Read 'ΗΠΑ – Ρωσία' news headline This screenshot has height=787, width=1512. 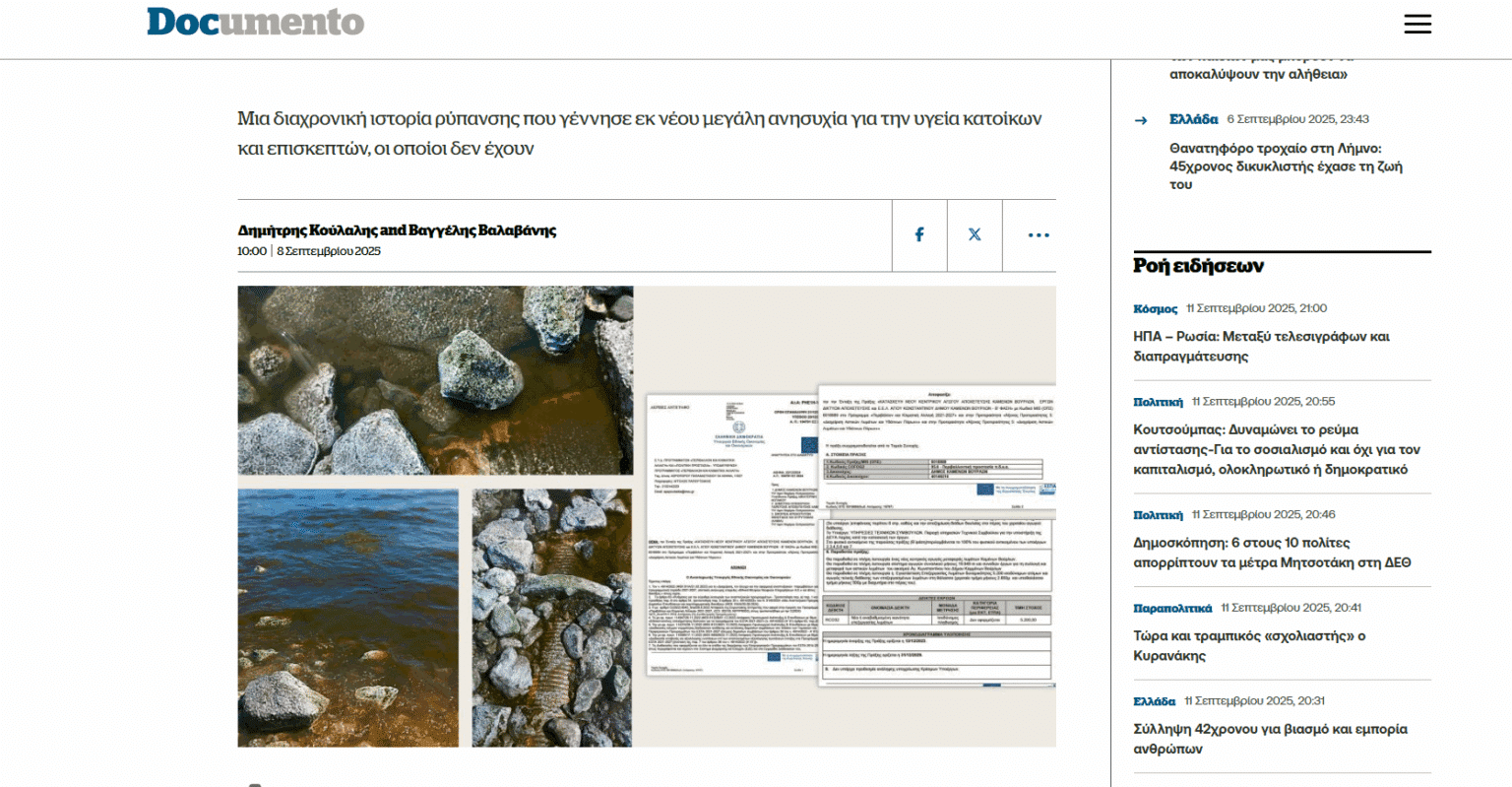click(1260, 346)
